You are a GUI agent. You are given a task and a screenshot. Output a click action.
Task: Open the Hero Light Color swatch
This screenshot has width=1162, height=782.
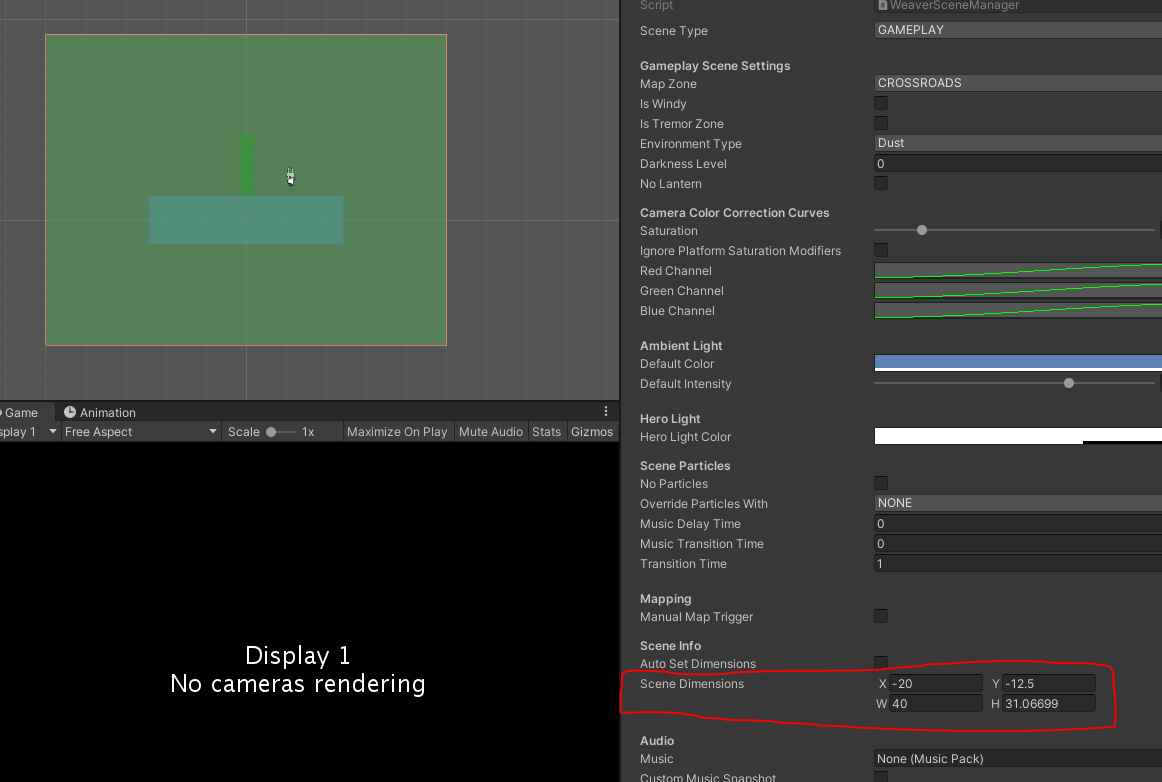click(1016, 436)
